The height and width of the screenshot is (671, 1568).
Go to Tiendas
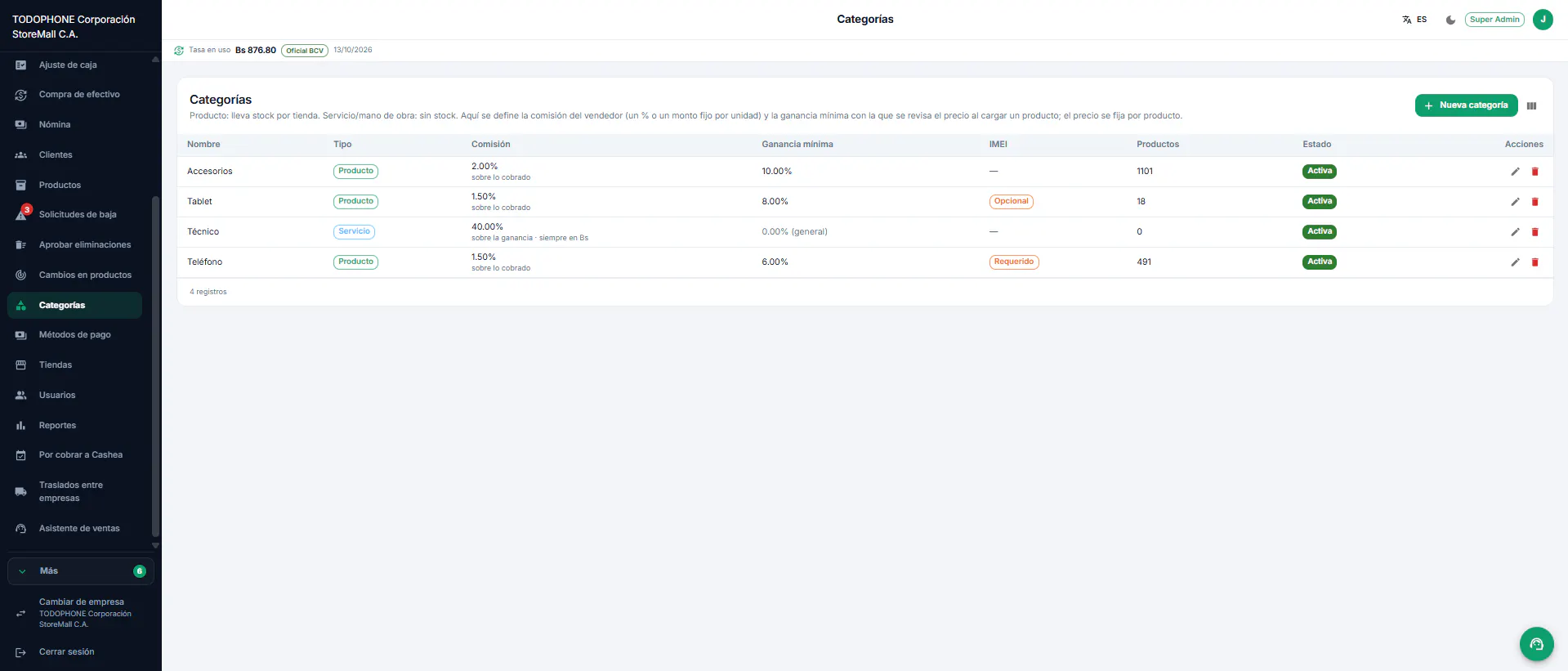[75, 365]
